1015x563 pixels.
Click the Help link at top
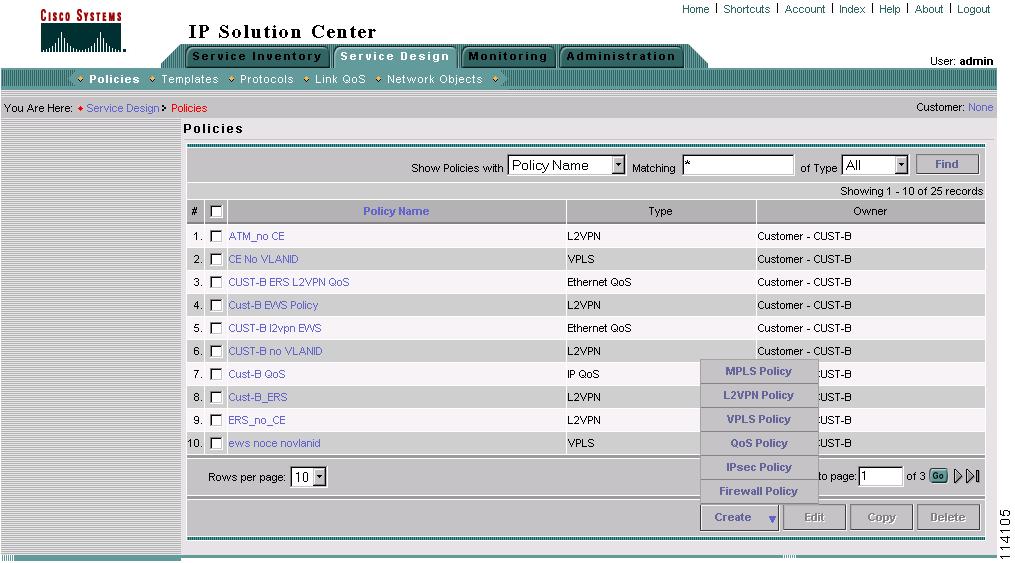(x=889, y=9)
